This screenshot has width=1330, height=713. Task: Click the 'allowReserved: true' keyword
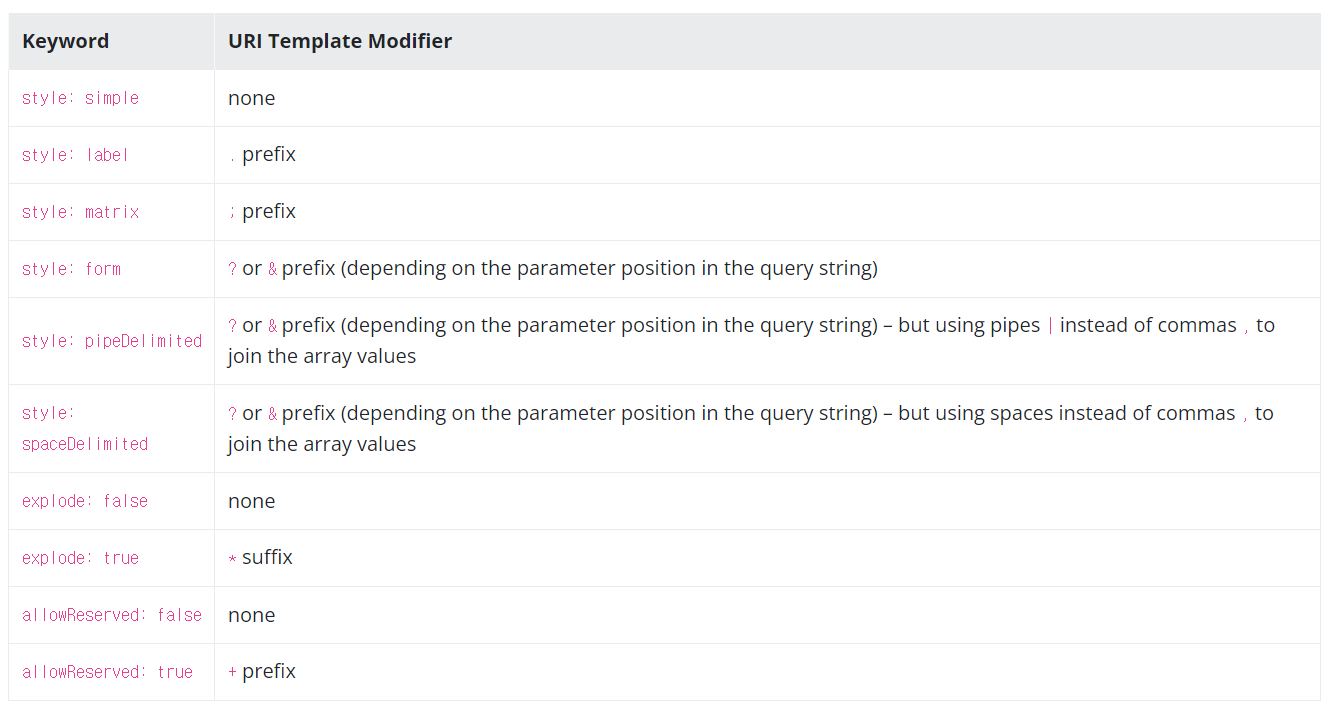[x=107, y=672]
